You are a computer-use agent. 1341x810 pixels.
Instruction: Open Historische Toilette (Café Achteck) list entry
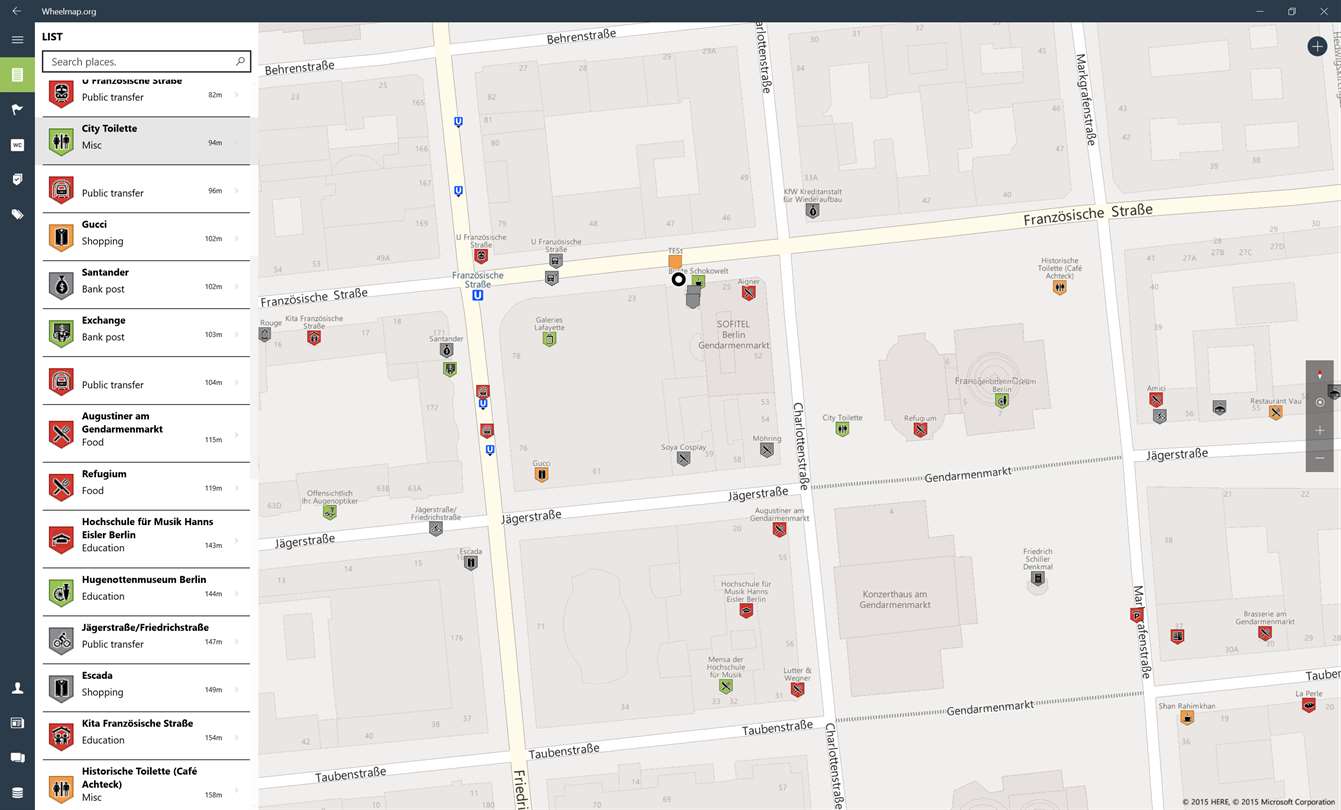tap(146, 784)
